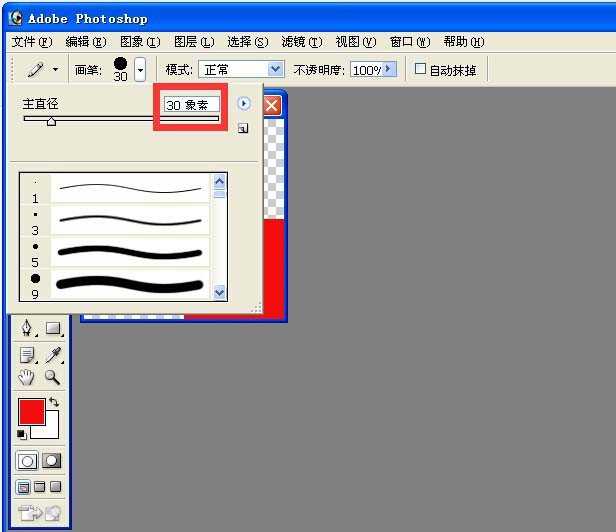616x532 pixels.
Task: Select the Notes tool
Action: (x=27, y=354)
